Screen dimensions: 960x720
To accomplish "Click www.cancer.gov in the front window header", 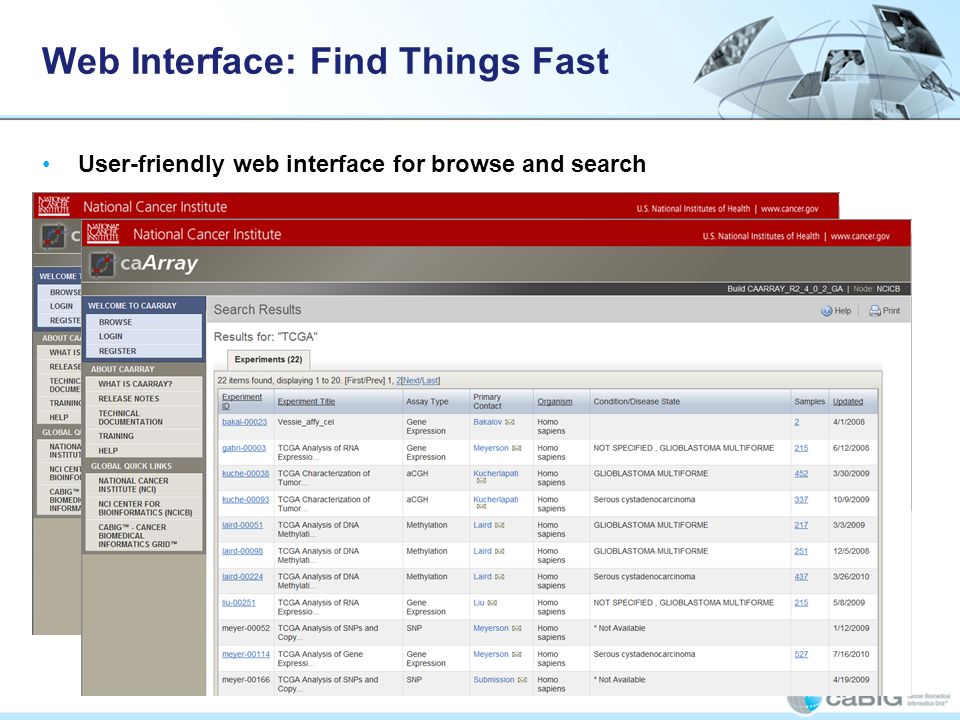I will 860,236.
